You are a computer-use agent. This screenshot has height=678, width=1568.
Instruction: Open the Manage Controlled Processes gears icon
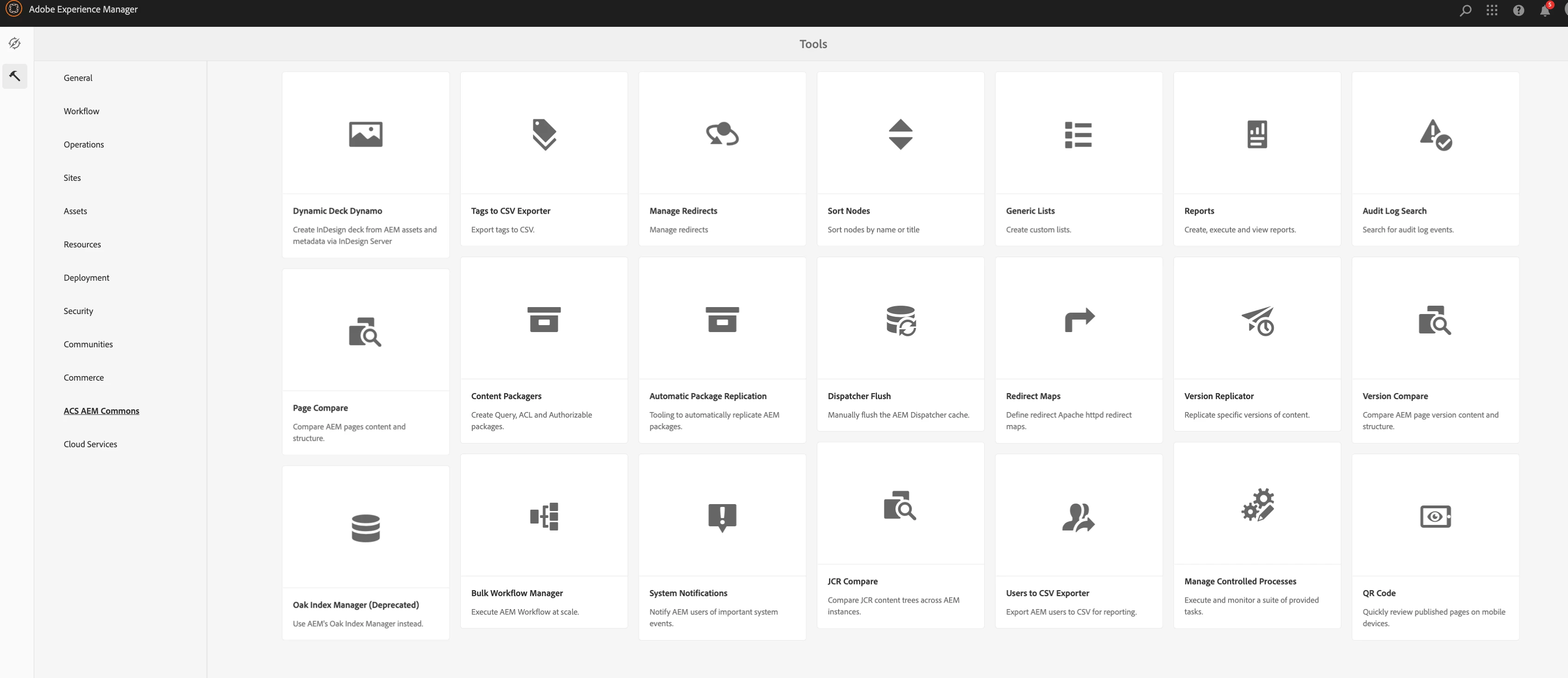(1257, 505)
